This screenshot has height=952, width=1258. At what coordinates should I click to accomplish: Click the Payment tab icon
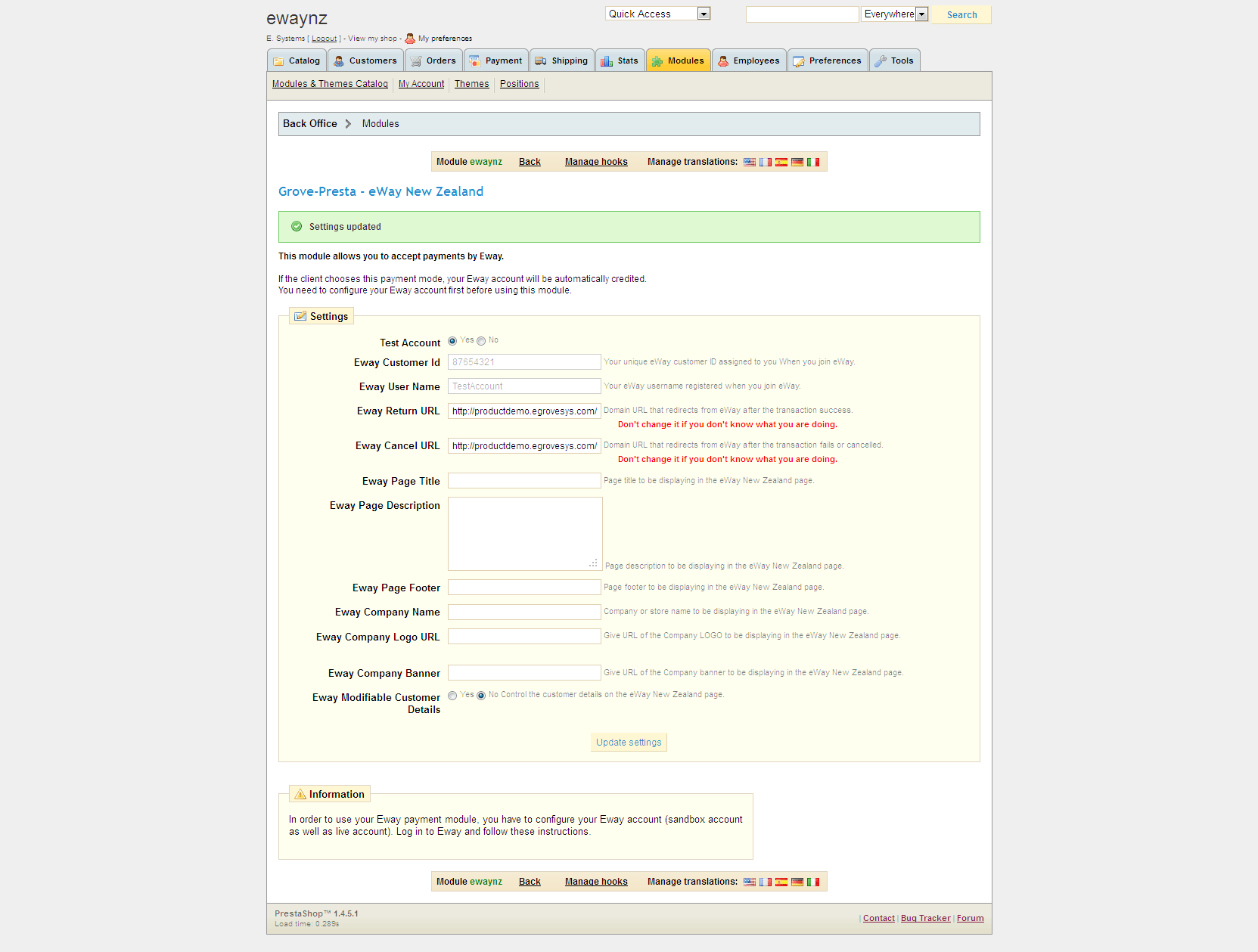point(475,61)
